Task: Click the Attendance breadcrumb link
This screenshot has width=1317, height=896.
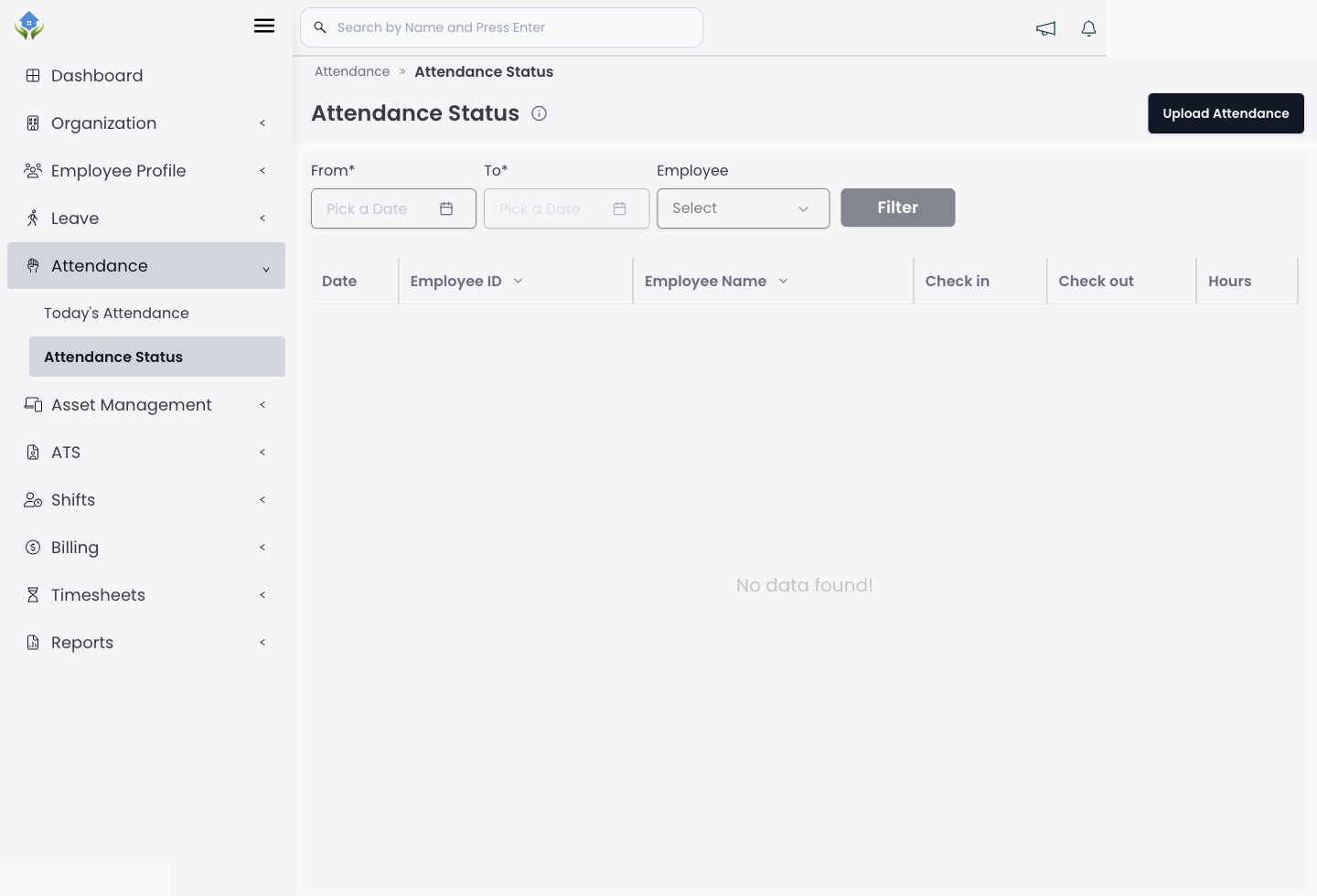Action: click(x=352, y=71)
